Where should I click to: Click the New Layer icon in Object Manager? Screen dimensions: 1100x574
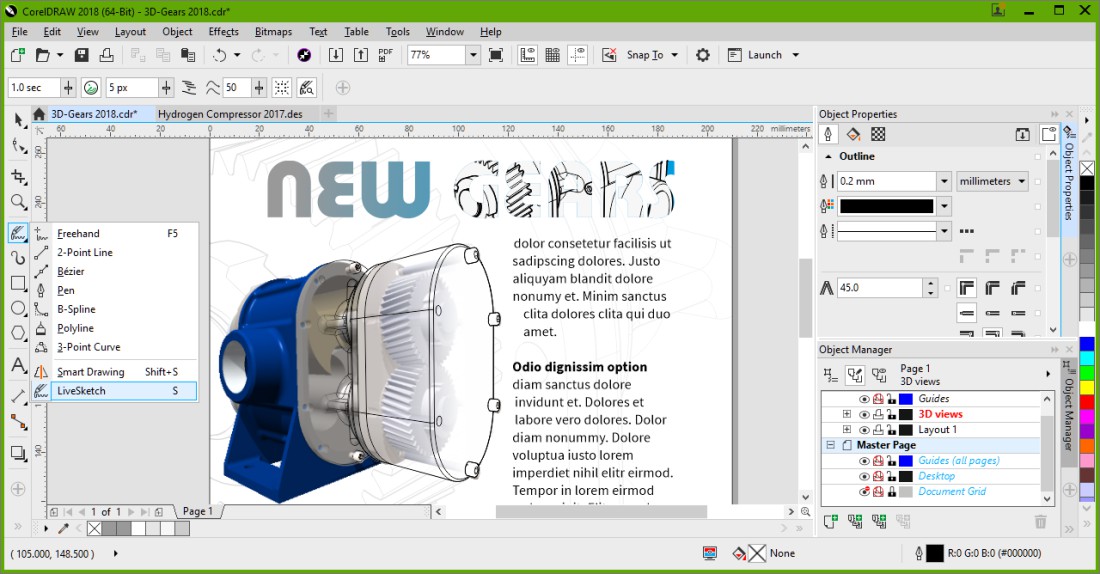[830, 521]
